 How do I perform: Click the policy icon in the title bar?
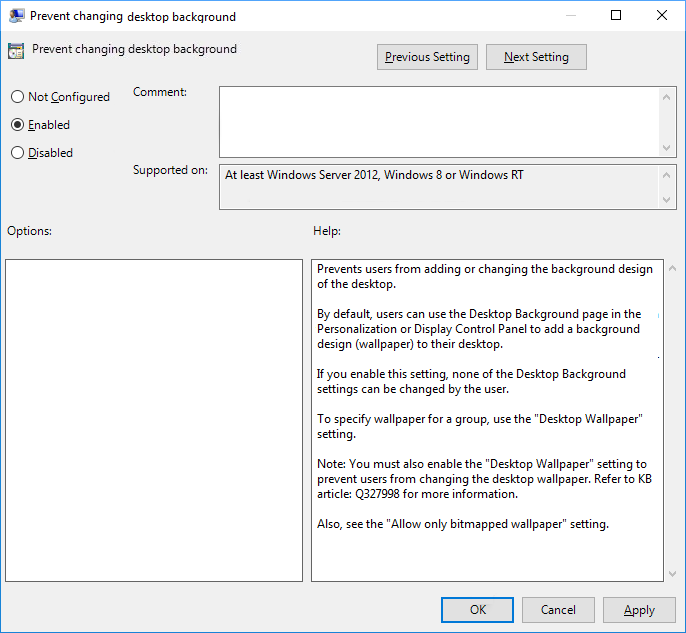coord(16,16)
